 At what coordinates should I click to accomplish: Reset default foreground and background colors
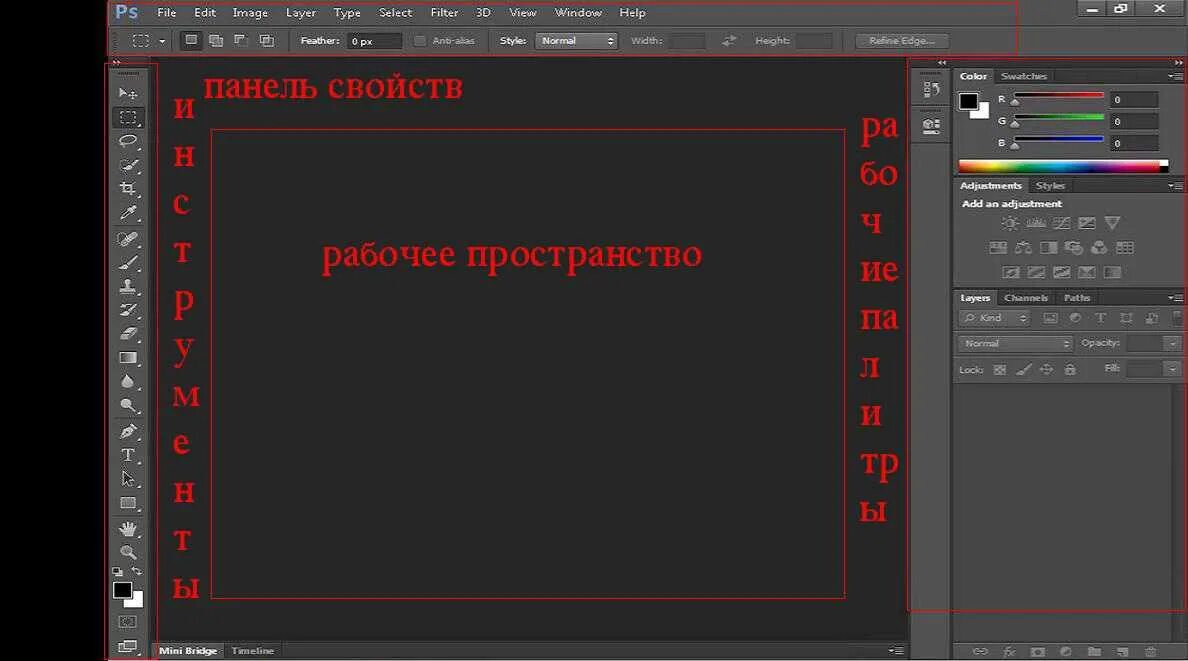[117, 571]
